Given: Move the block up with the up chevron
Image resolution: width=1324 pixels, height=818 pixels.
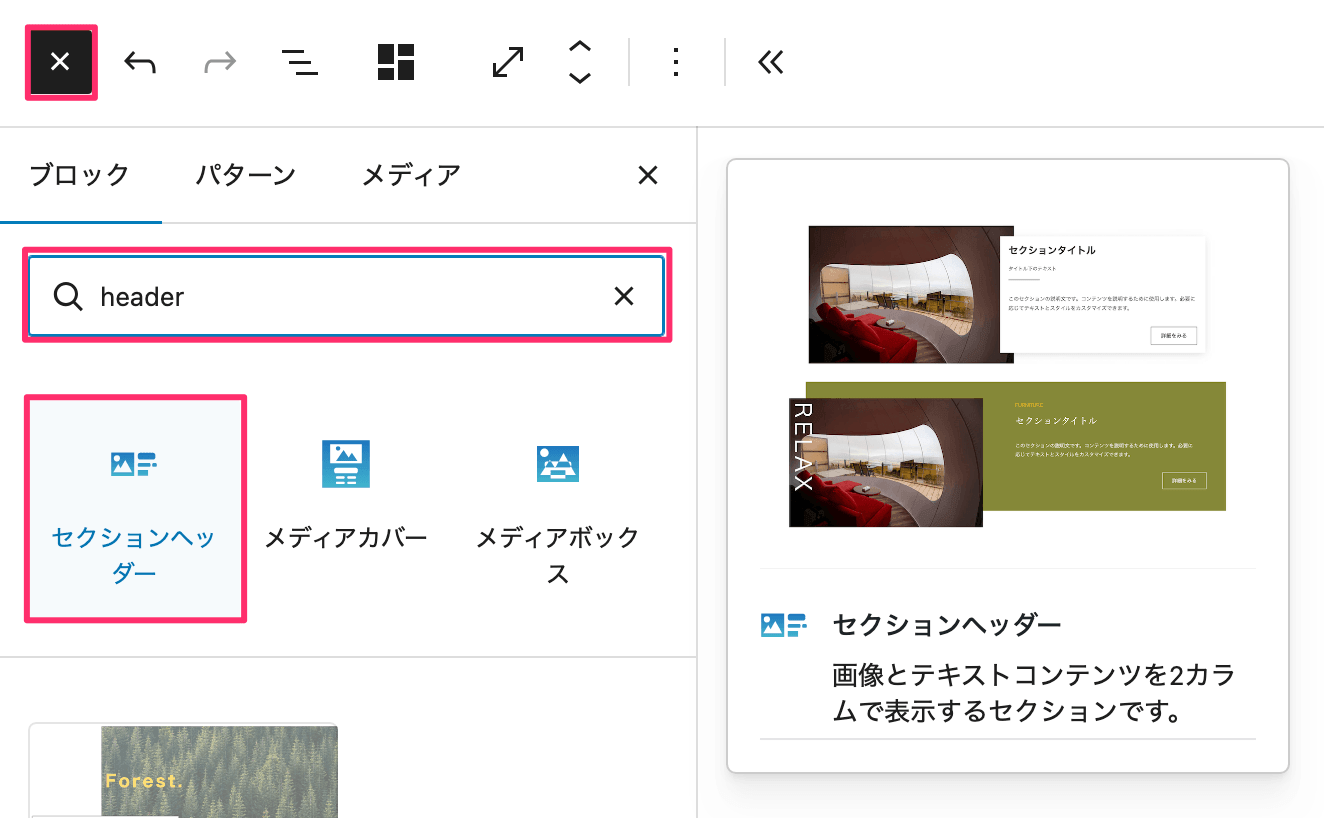Looking at the screenshot, I should tap(580, 46).
